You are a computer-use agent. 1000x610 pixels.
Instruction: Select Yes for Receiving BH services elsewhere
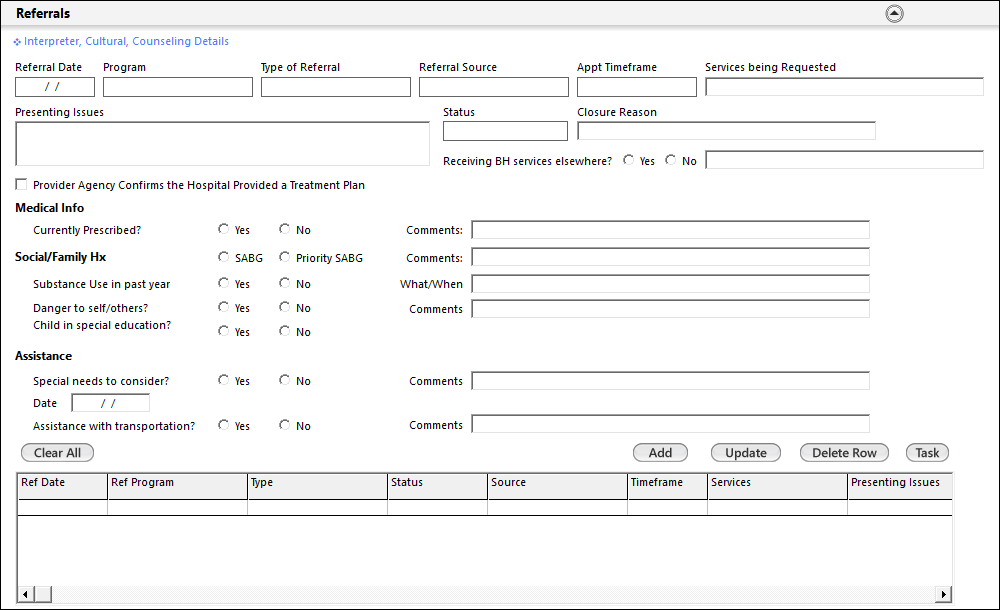click(628, 160)
